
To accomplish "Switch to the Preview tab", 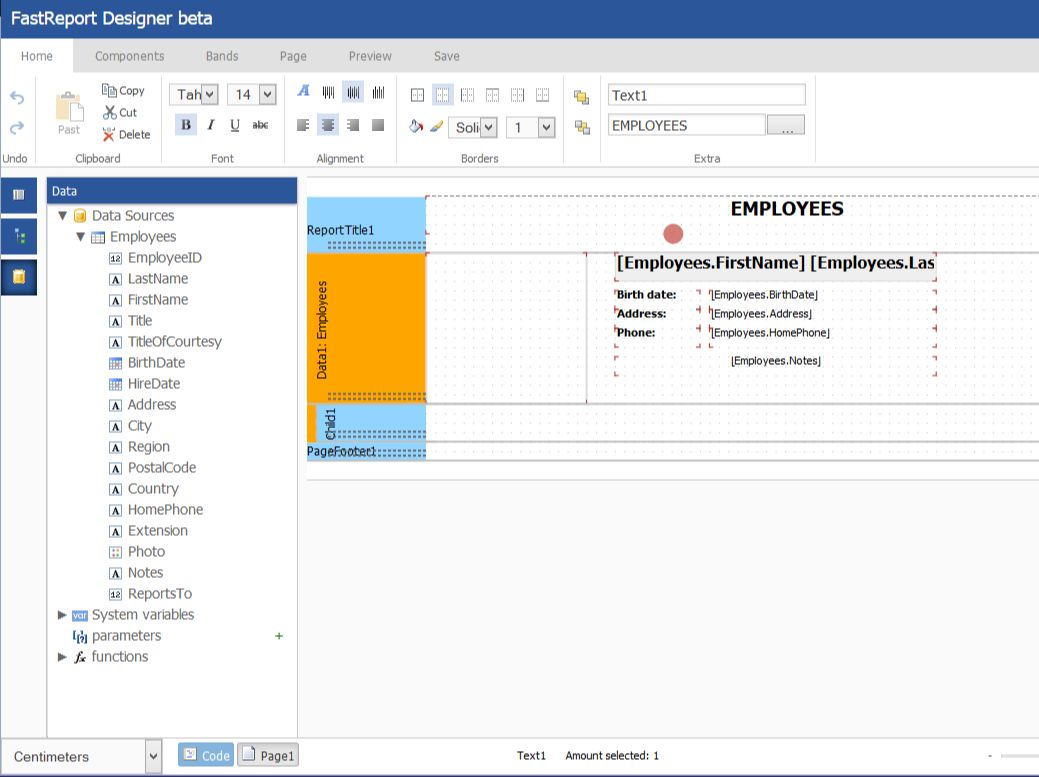I will click(369, 56).
